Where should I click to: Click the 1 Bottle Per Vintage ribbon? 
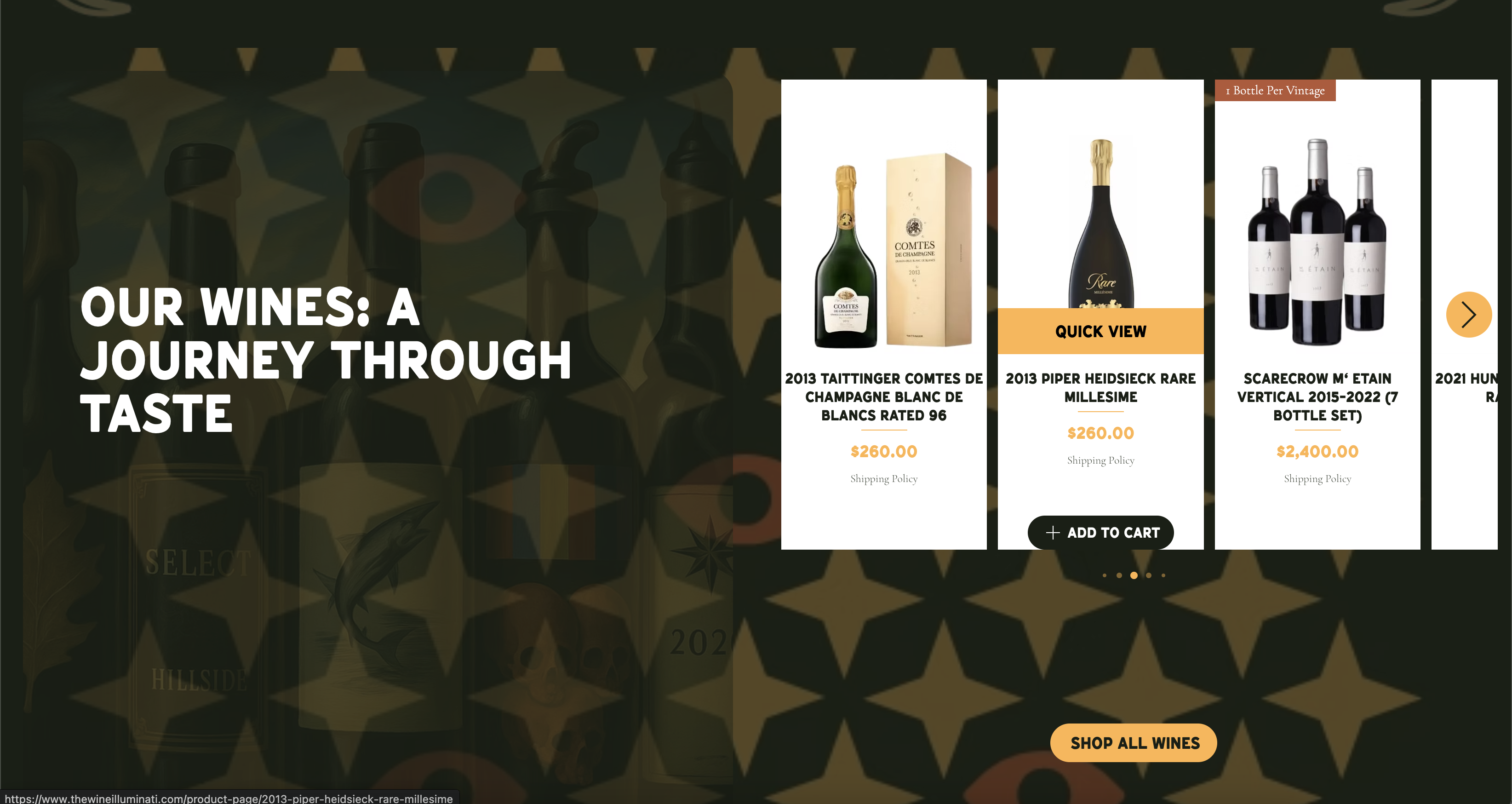1275,91
